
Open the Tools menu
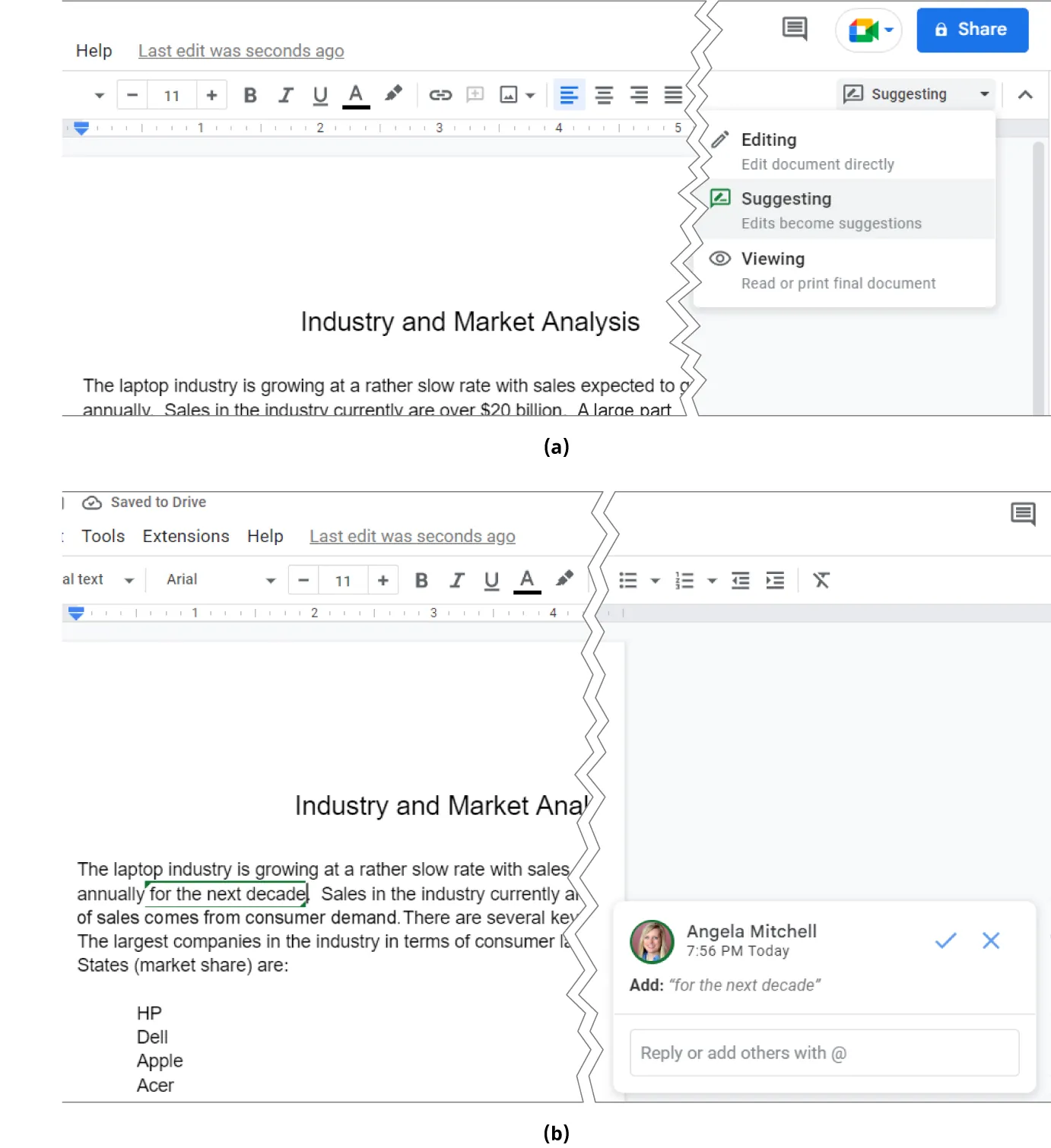click(x=103, y=536)
